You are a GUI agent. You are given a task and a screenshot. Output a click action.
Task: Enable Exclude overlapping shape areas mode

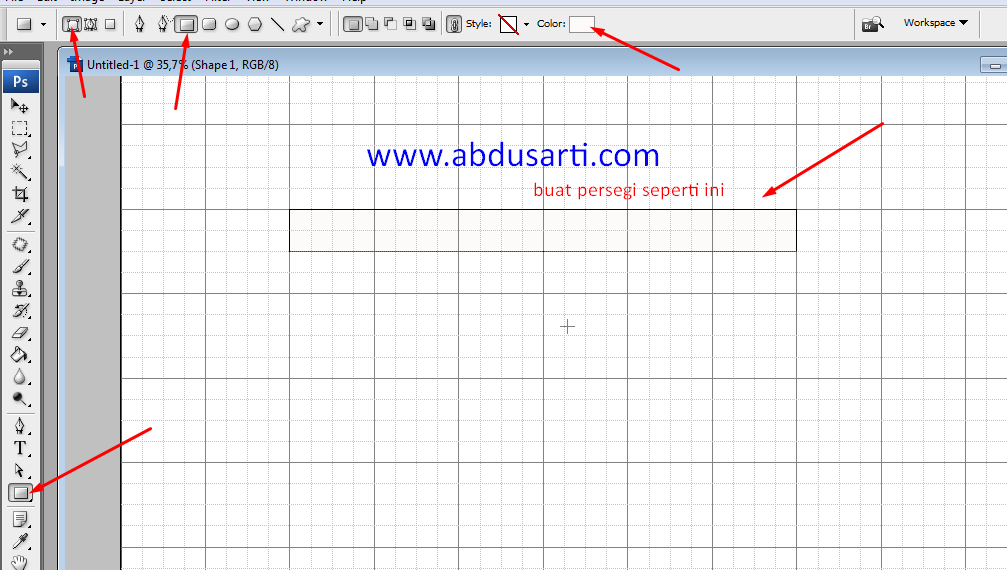pos(428,24)
